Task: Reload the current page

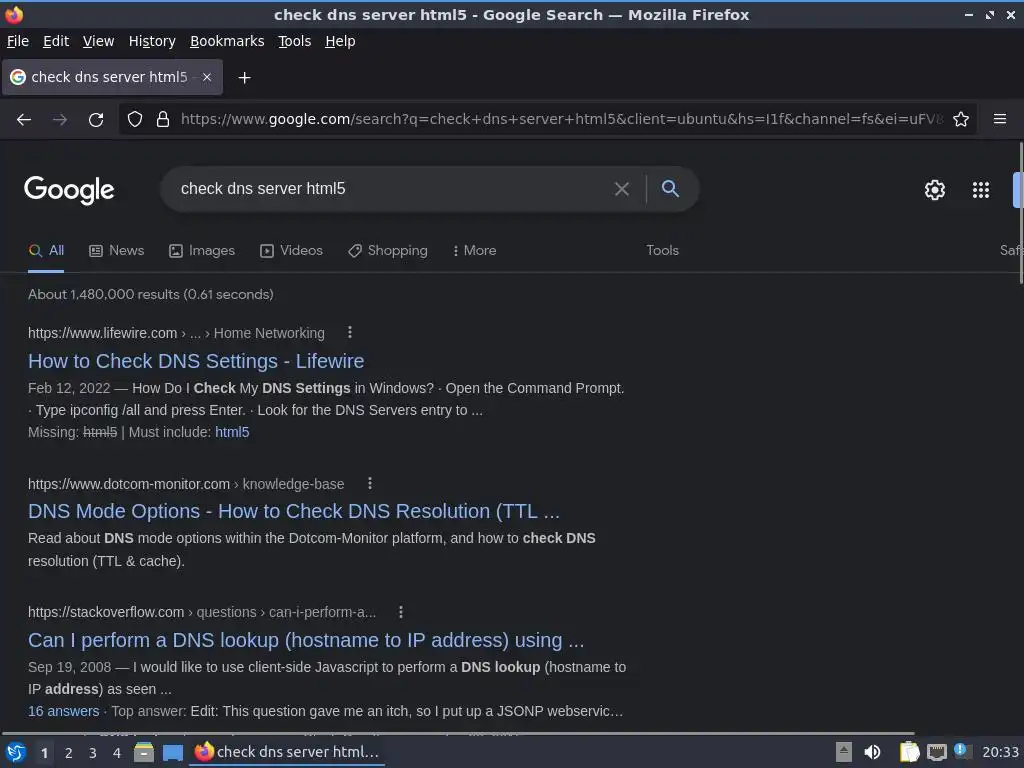Action: 96,120
